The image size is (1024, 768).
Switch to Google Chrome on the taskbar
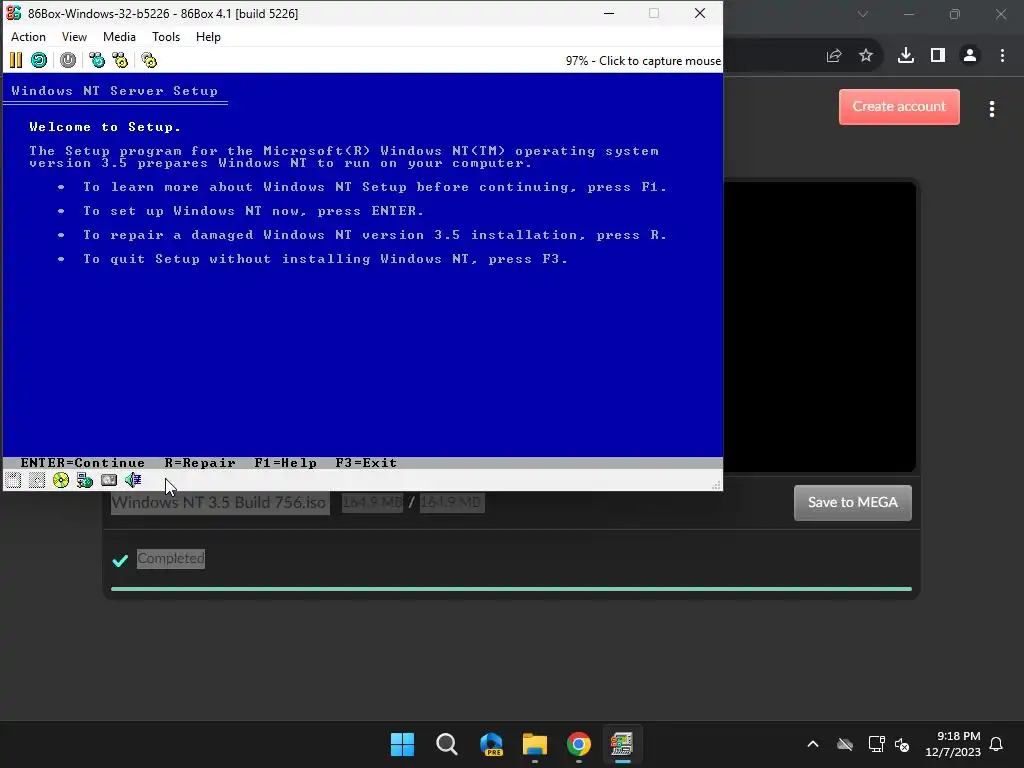coord(579,744)
